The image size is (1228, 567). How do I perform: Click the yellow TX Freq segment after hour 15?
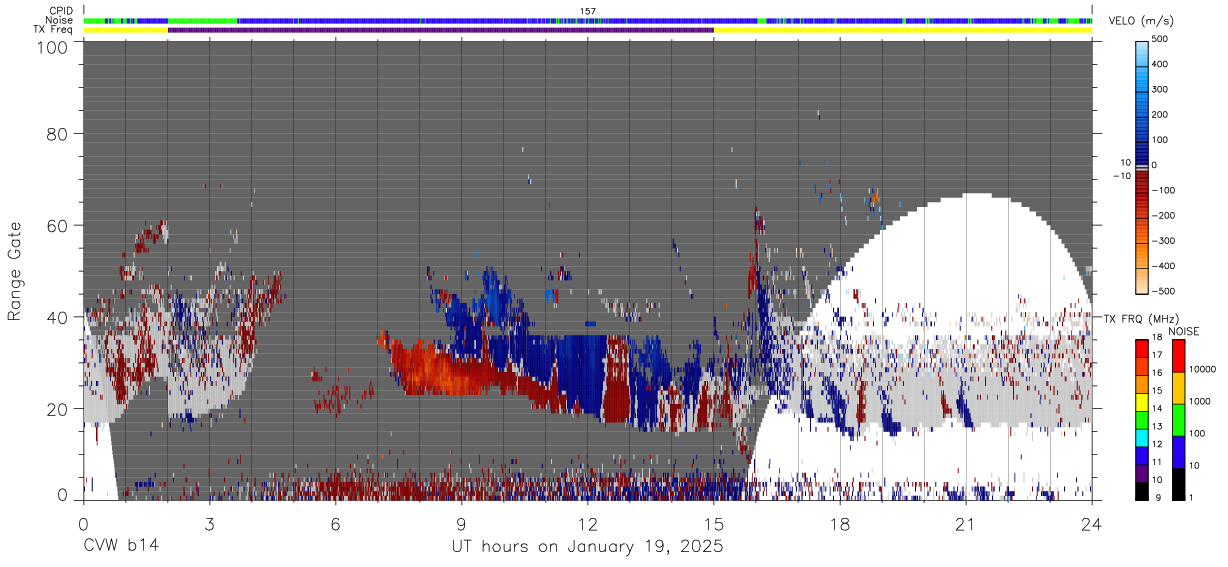pyautogui.click(x=902, y=30)
